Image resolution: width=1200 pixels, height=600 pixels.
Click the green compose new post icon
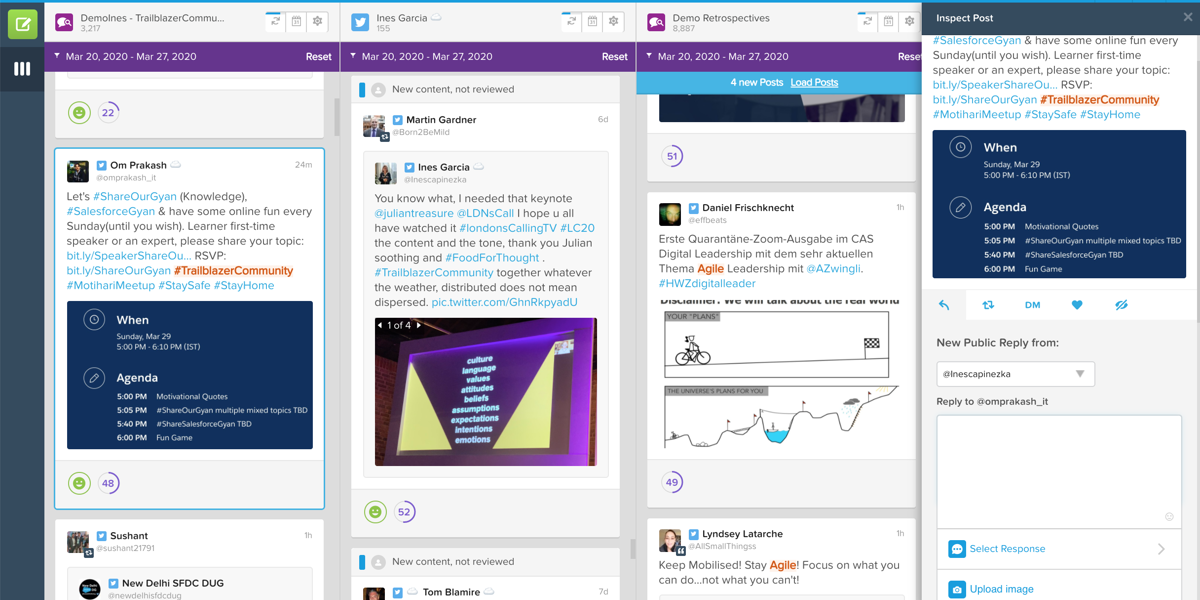[22, 23]
